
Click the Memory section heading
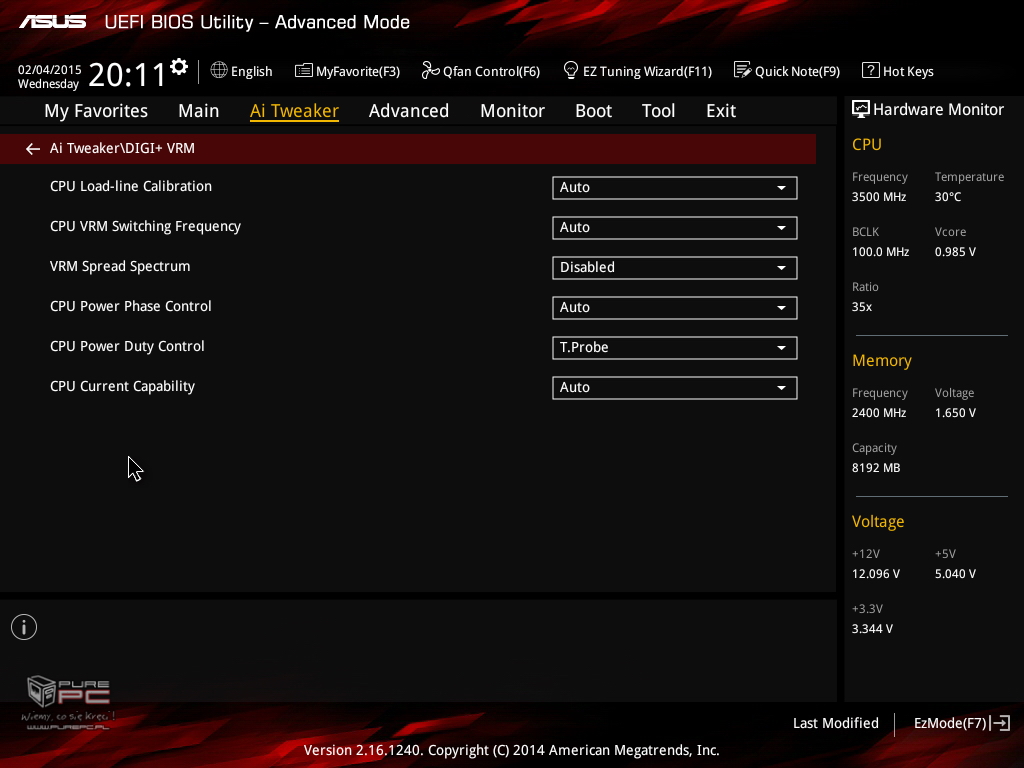(x=882, y=360)
